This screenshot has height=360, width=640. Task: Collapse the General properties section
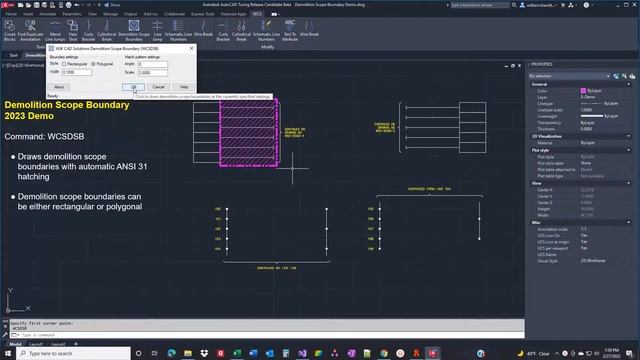(x=628, y=84)
